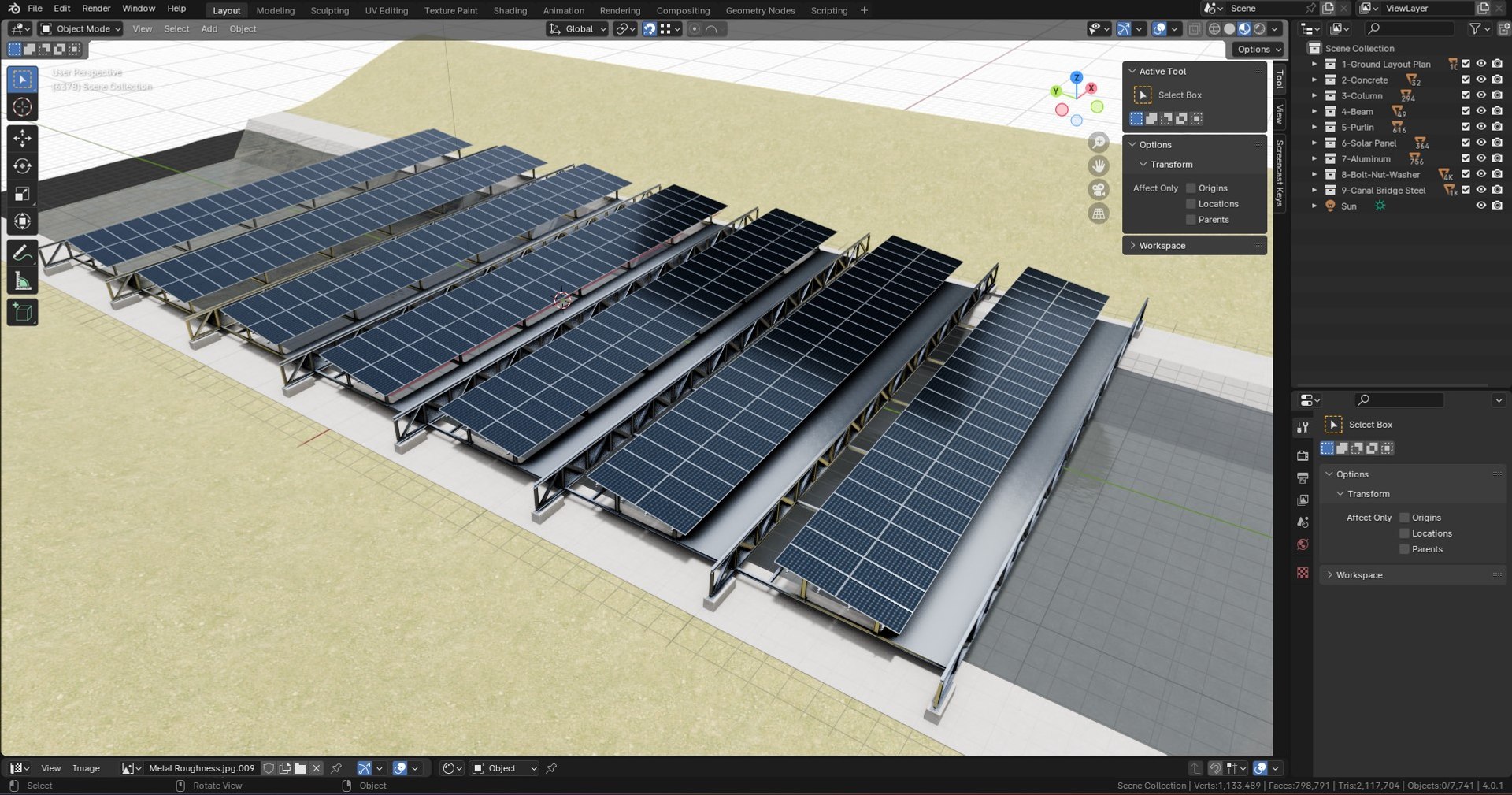Check Origins in the sidebar Affect Only

tap(1191, 188)
